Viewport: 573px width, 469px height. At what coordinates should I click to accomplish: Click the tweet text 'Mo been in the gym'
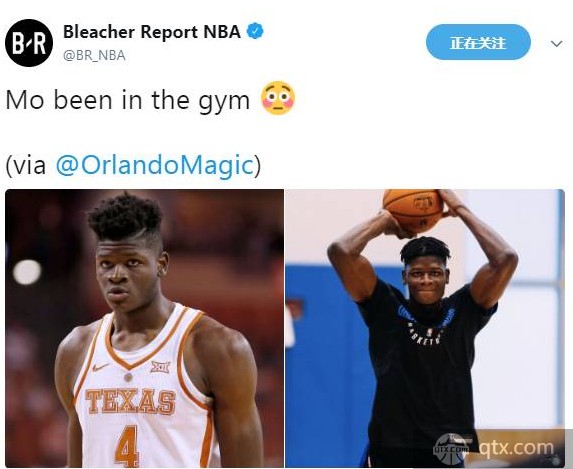click(x=128, y=100)
